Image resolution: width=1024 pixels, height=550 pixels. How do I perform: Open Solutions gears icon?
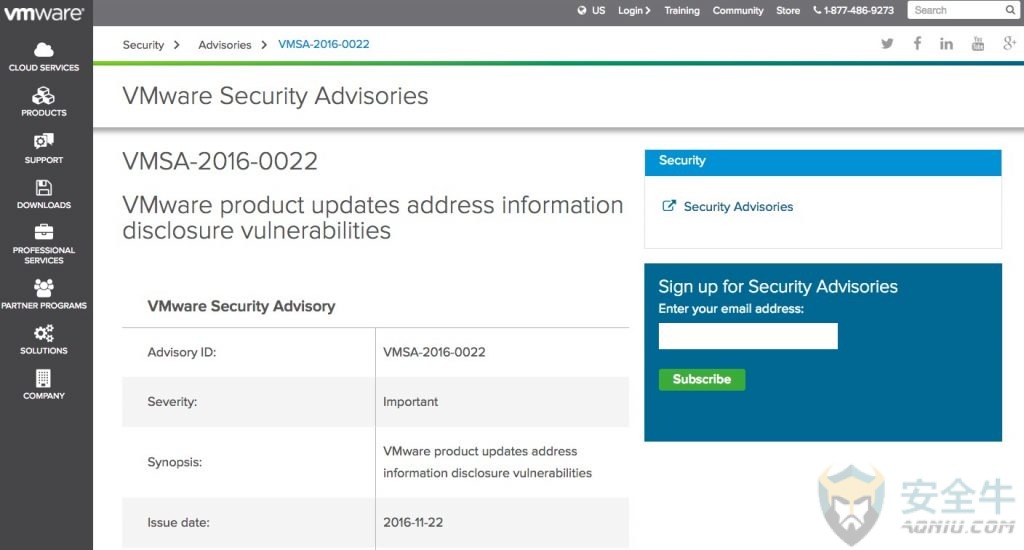coord(44,333)
